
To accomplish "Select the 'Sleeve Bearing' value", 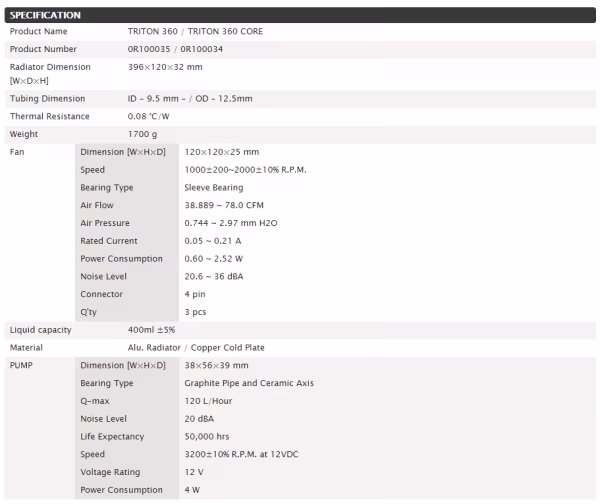I will click(214, 188).
